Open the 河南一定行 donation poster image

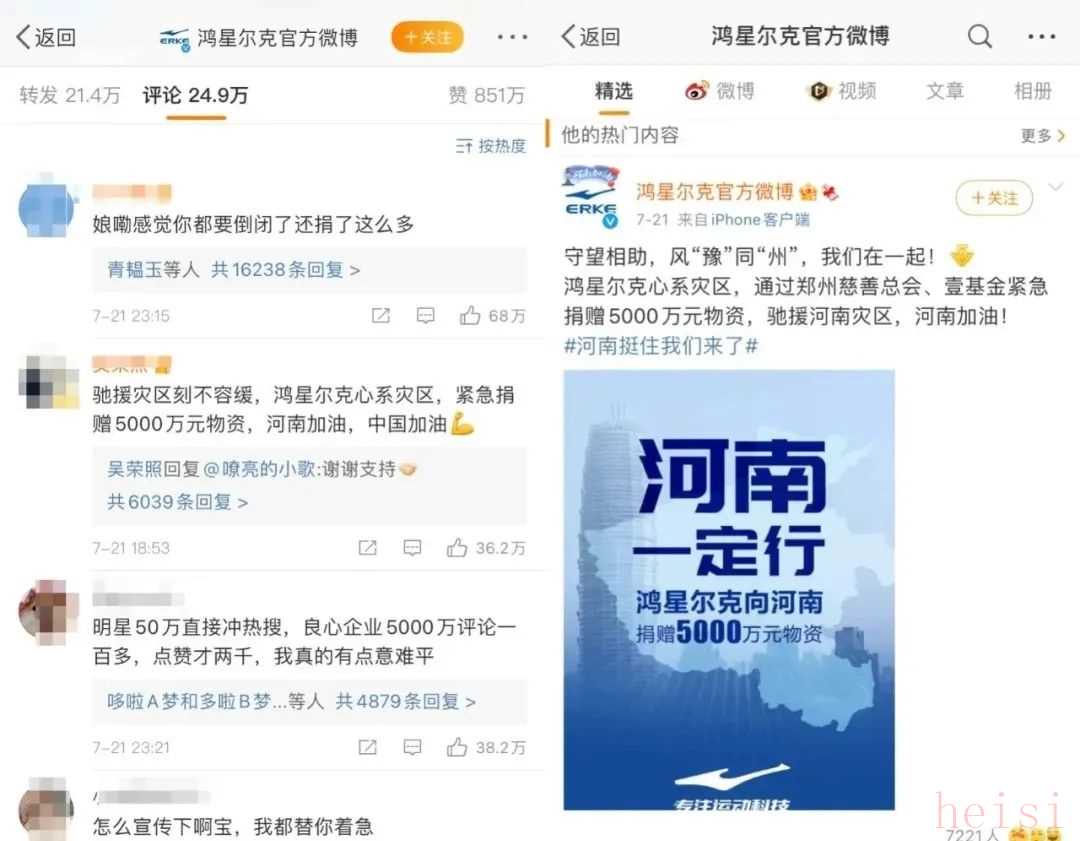click(729, 590)
